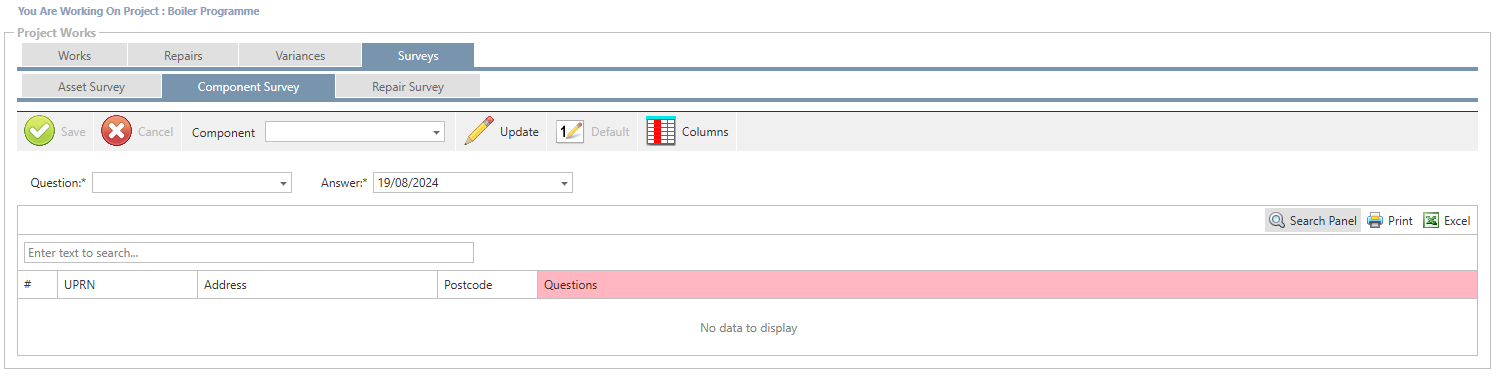The height and width of the screenshot is (382, 1498).
Task: Sort by the UPRN column header
Action: (128, 285)
